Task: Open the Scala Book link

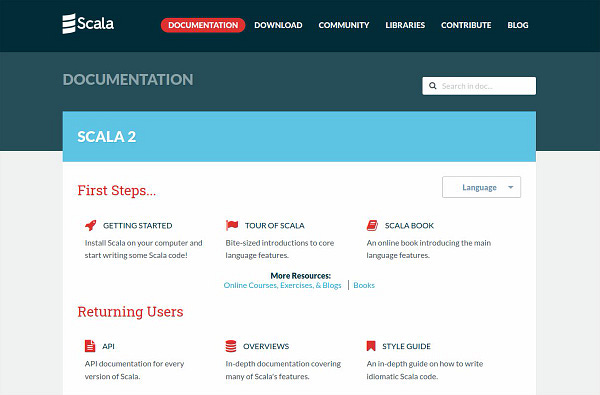Action: 409,225
